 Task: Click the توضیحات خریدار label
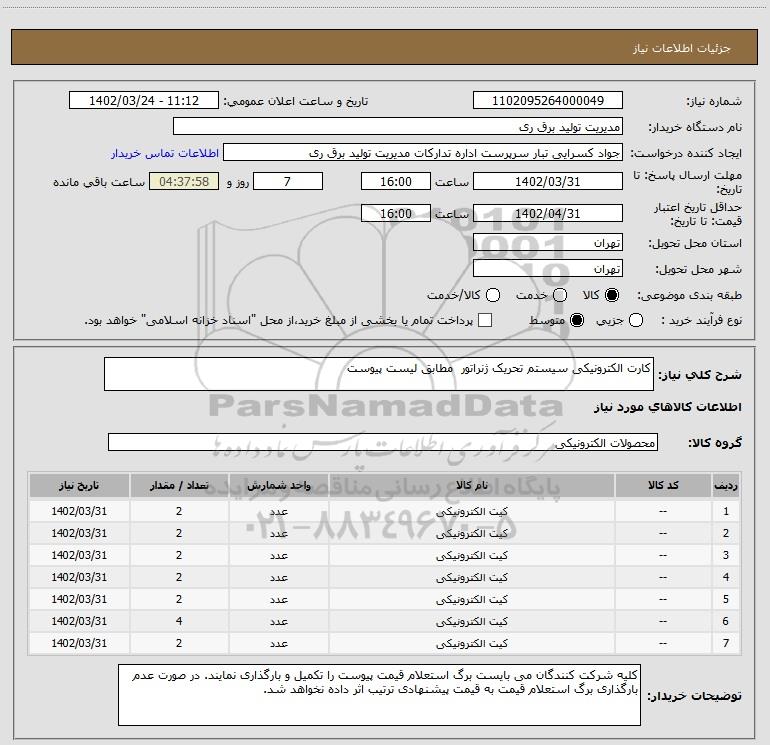[x=694, y=696]
